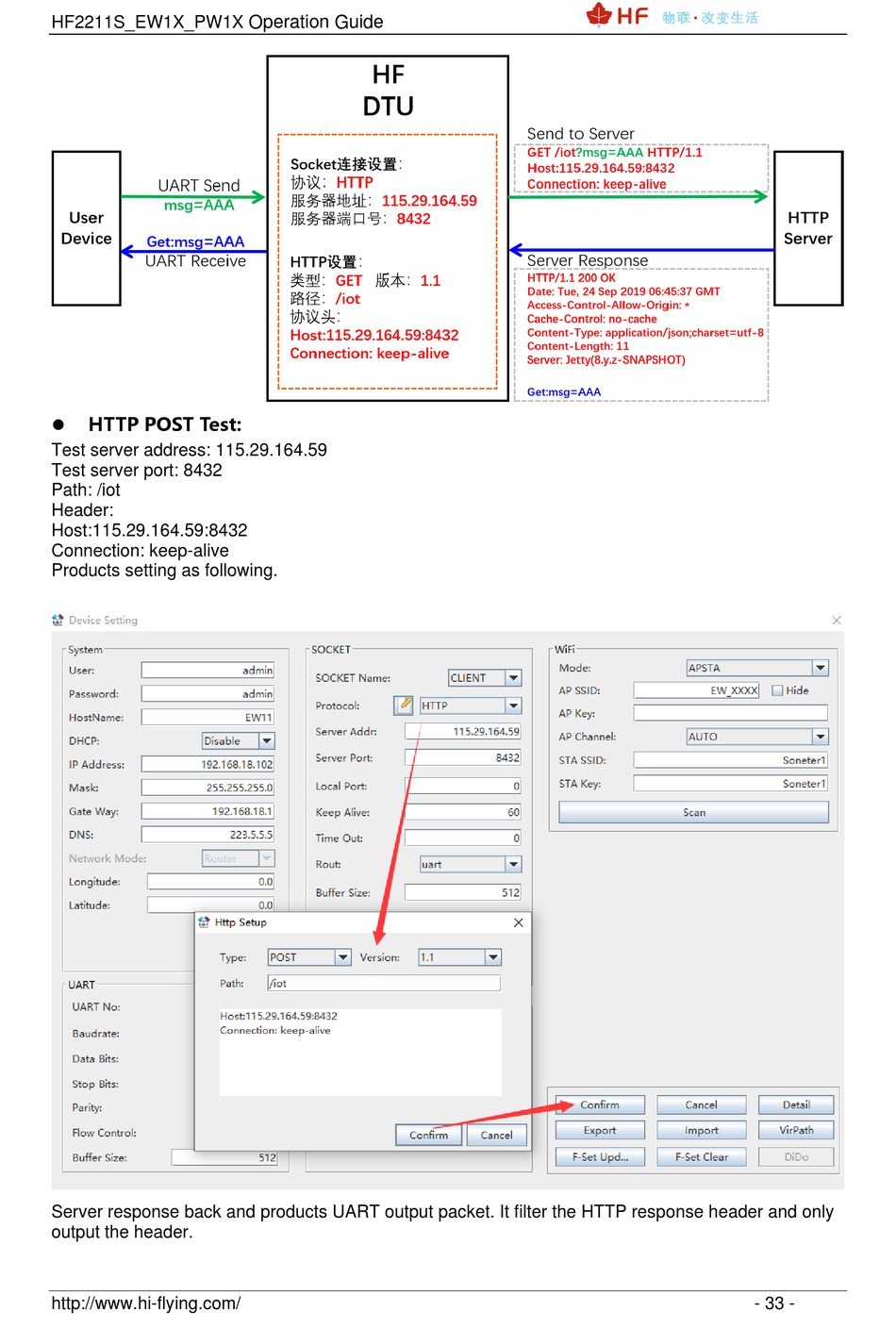The image size is (896, 1328).
Task: Click the F-Set Clear button
Action: coord(701,1156)
